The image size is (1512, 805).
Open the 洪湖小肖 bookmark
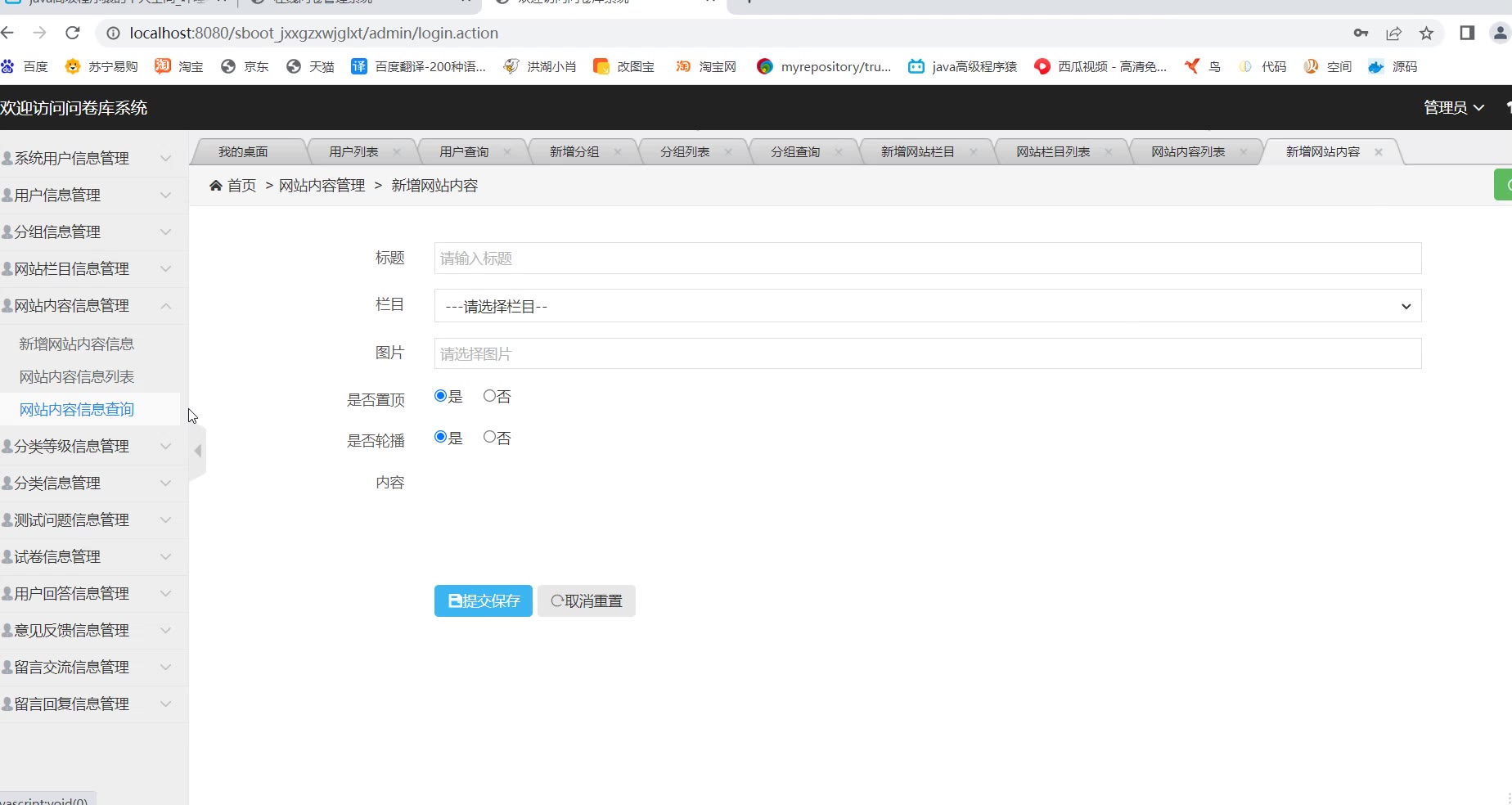(x=540, y=66)
